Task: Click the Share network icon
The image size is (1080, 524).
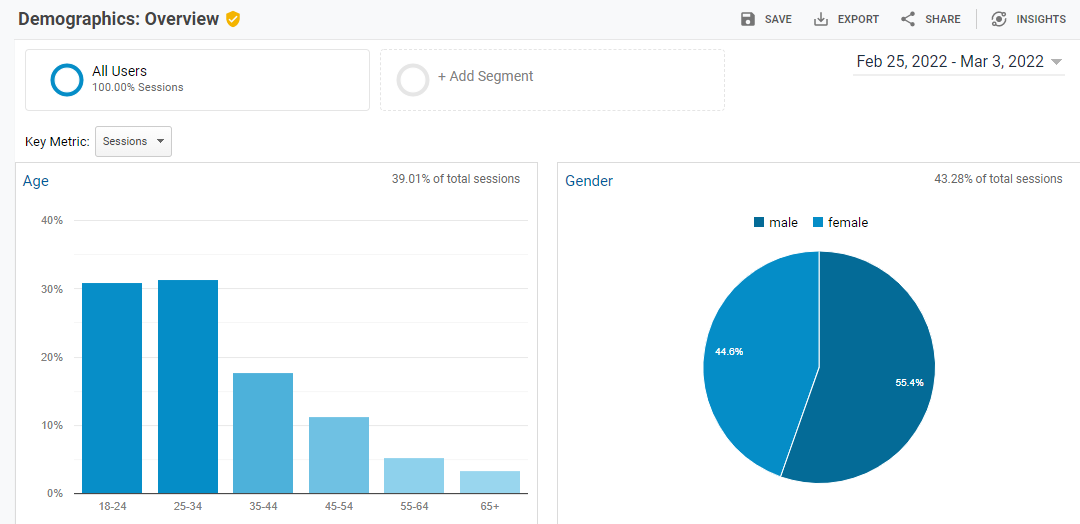Action: click(x=908, y=19)
